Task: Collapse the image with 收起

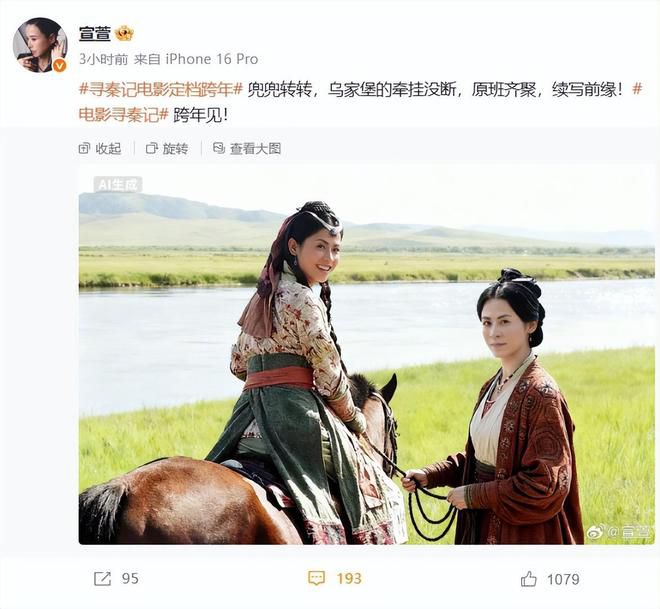Action: click(x=100, y=149)
